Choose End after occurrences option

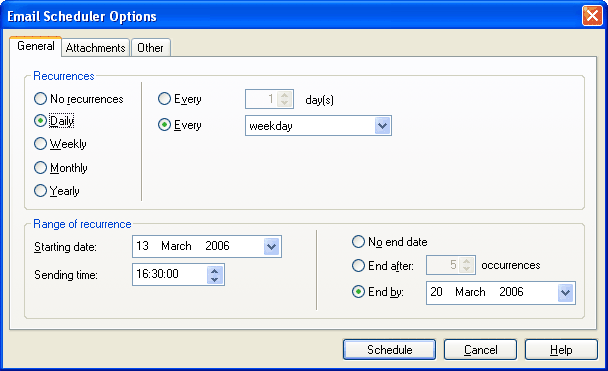(x=383, y=266)
